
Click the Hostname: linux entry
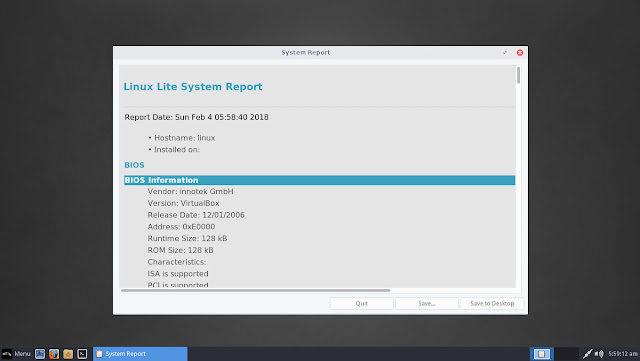184,138
